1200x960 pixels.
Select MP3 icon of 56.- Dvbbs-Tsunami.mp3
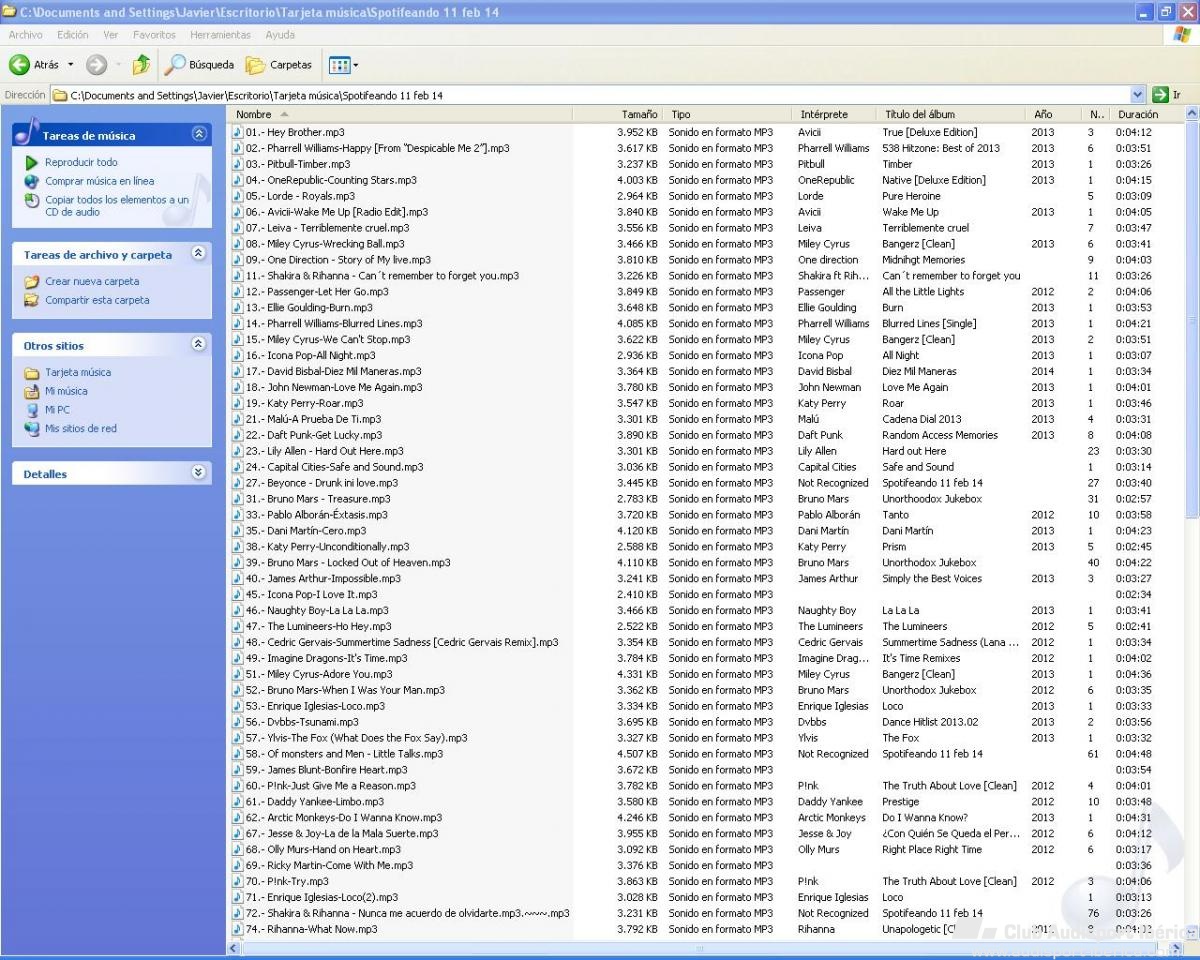point(238,722)
